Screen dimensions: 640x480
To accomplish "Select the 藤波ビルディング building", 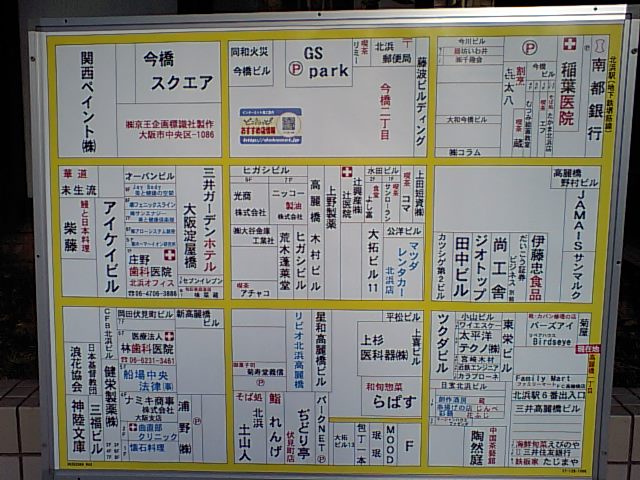I will pyautogui.click(x=421, y=100).
